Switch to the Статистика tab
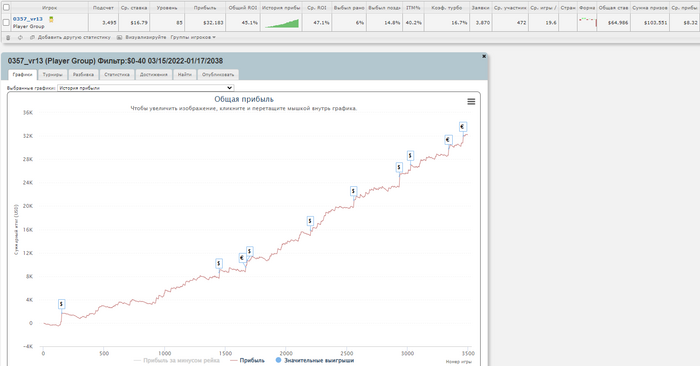Screen dimensions: 700x366 pyautogui.click(x=117, y=75)
